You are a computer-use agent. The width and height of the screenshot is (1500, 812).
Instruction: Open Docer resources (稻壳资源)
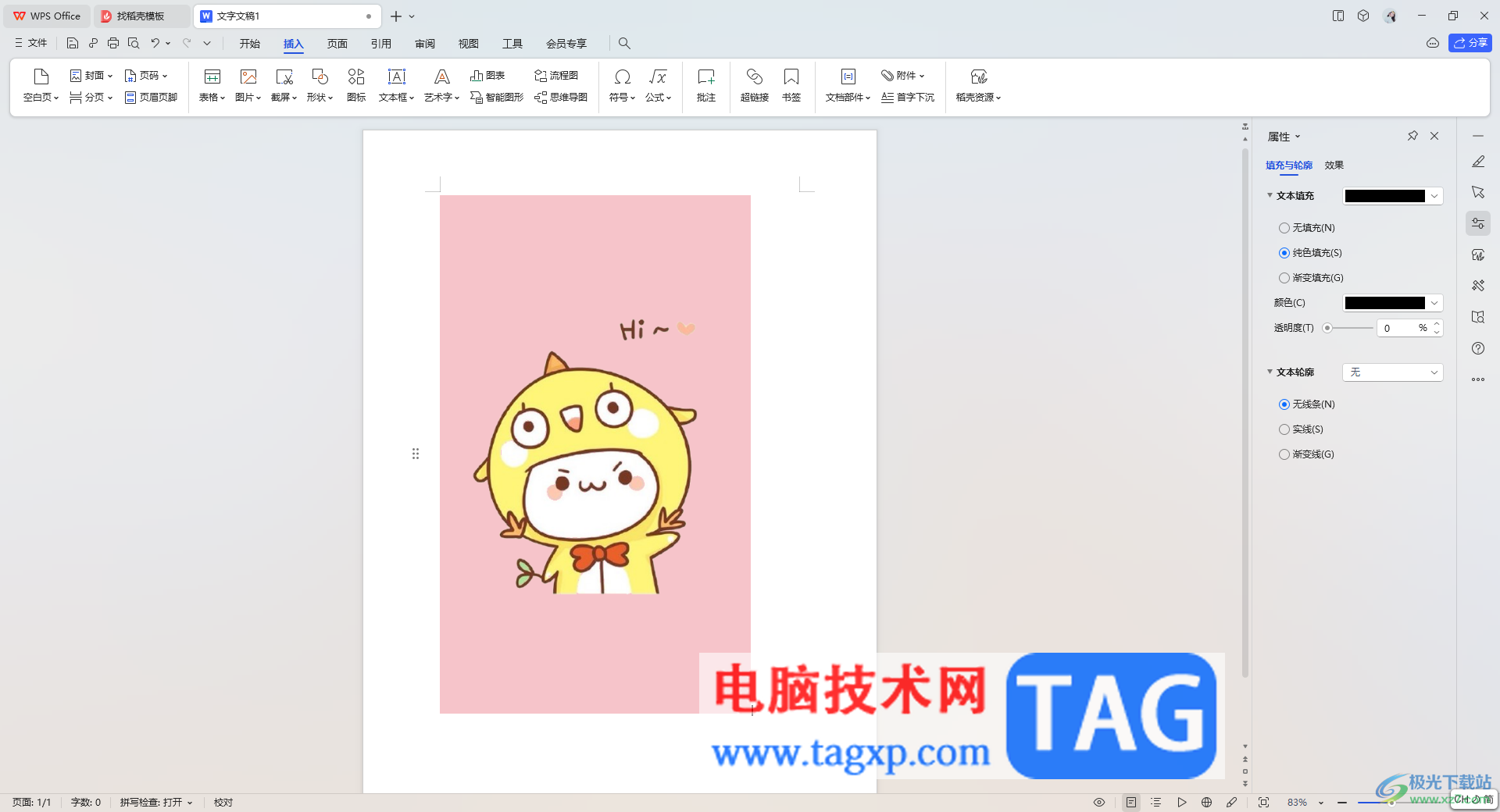pyautogui.click(x=978, y=86)
